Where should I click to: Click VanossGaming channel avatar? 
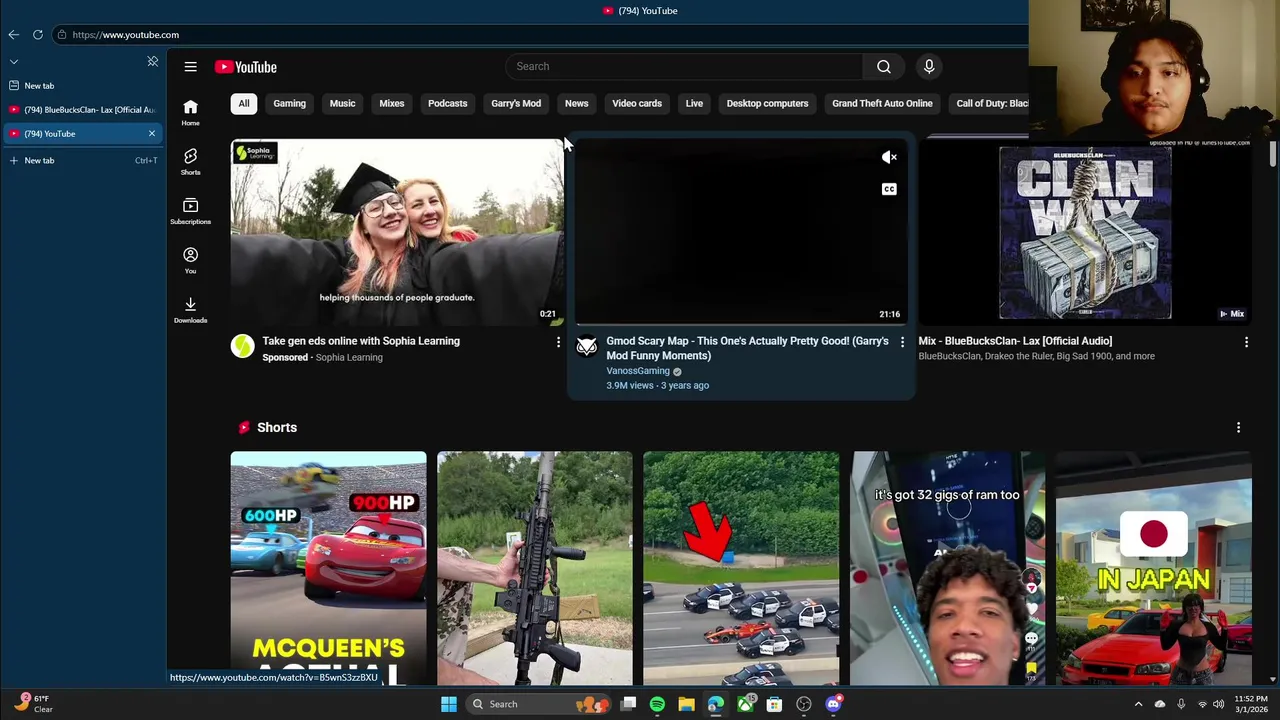(587, 346)
